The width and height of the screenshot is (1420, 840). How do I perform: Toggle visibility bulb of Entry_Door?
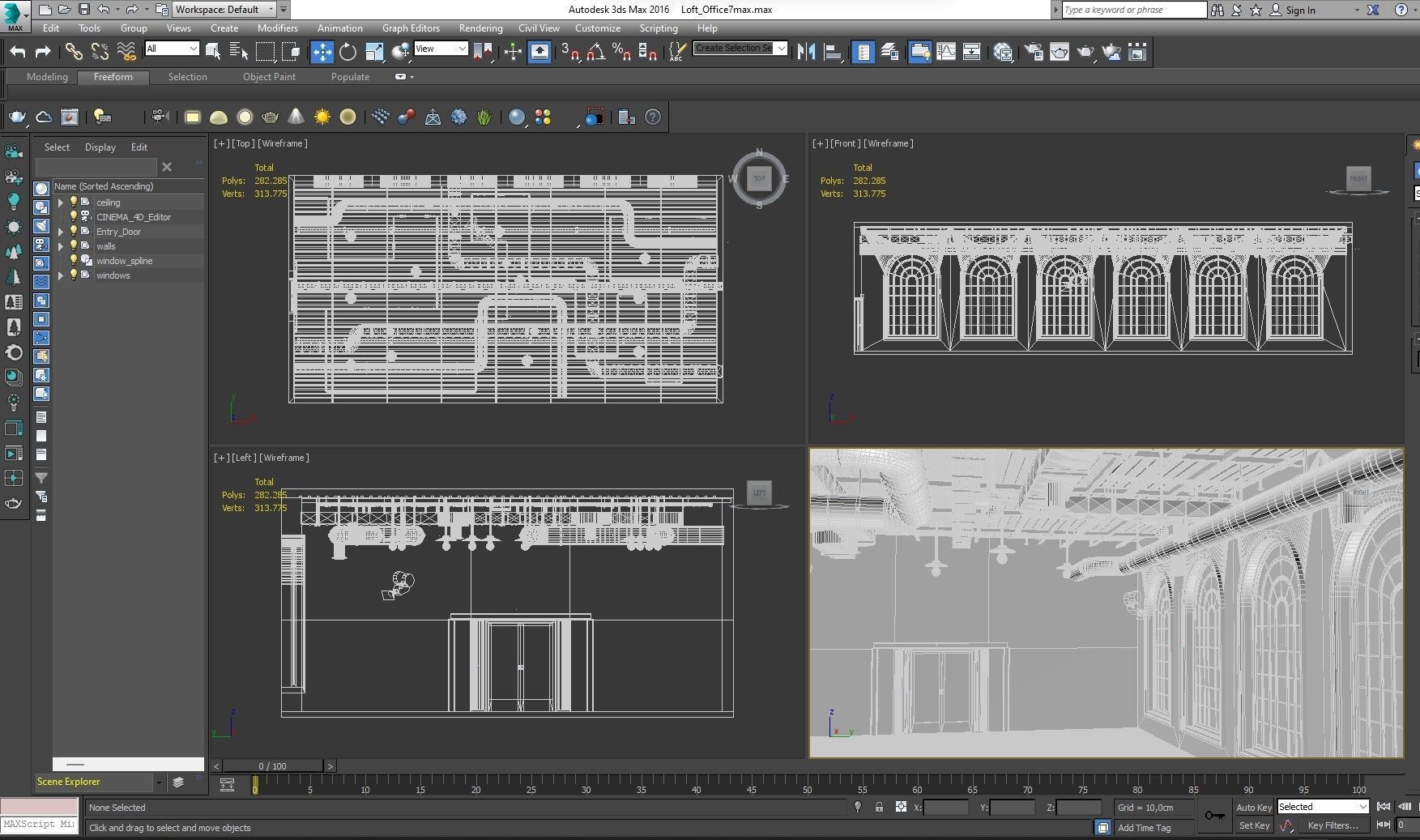(x=73, y=232)
